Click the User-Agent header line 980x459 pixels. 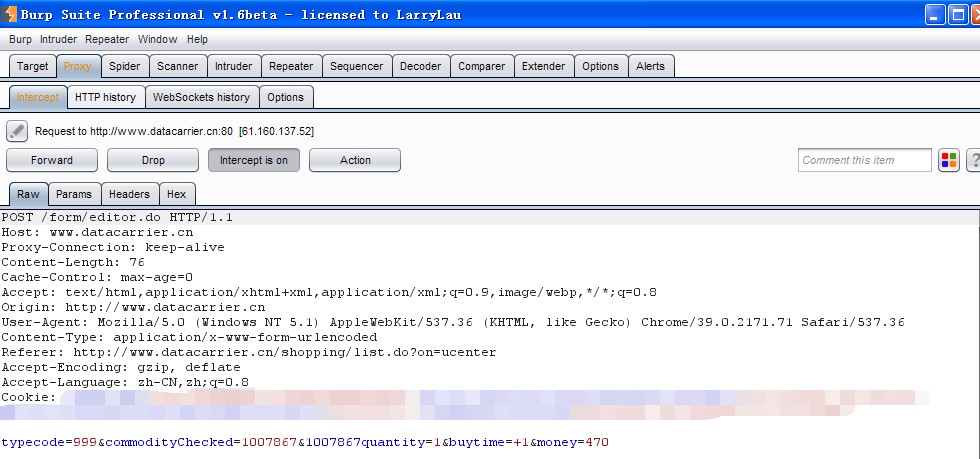[453, 323]
